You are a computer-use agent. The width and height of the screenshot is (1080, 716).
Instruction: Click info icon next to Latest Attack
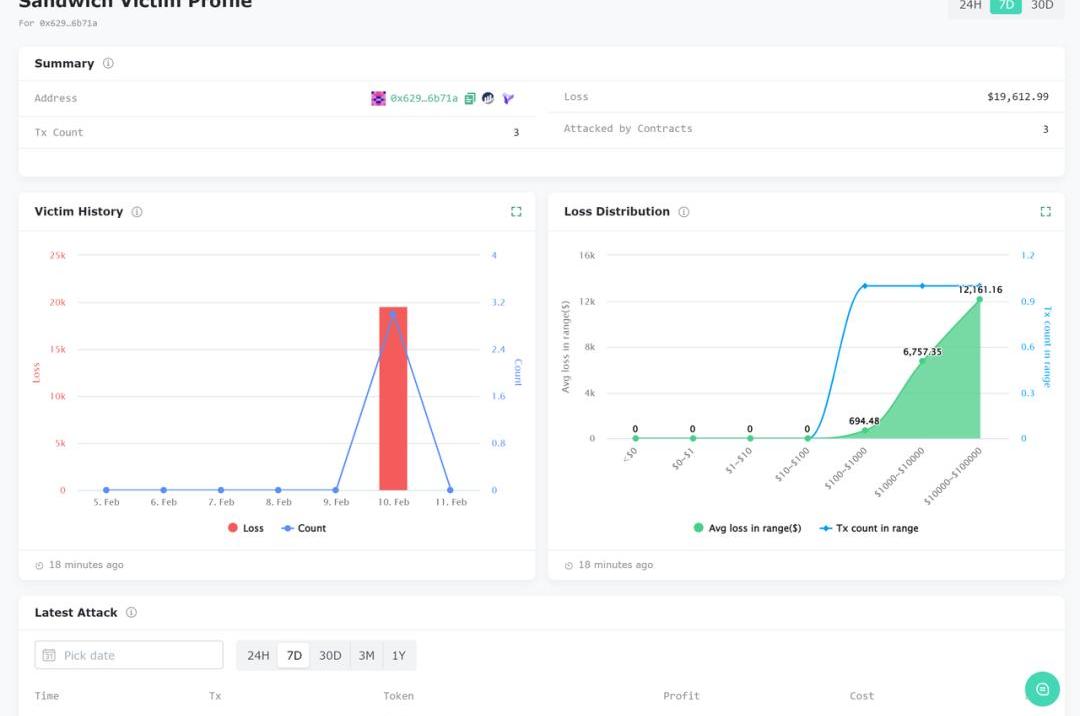point(131,612)
